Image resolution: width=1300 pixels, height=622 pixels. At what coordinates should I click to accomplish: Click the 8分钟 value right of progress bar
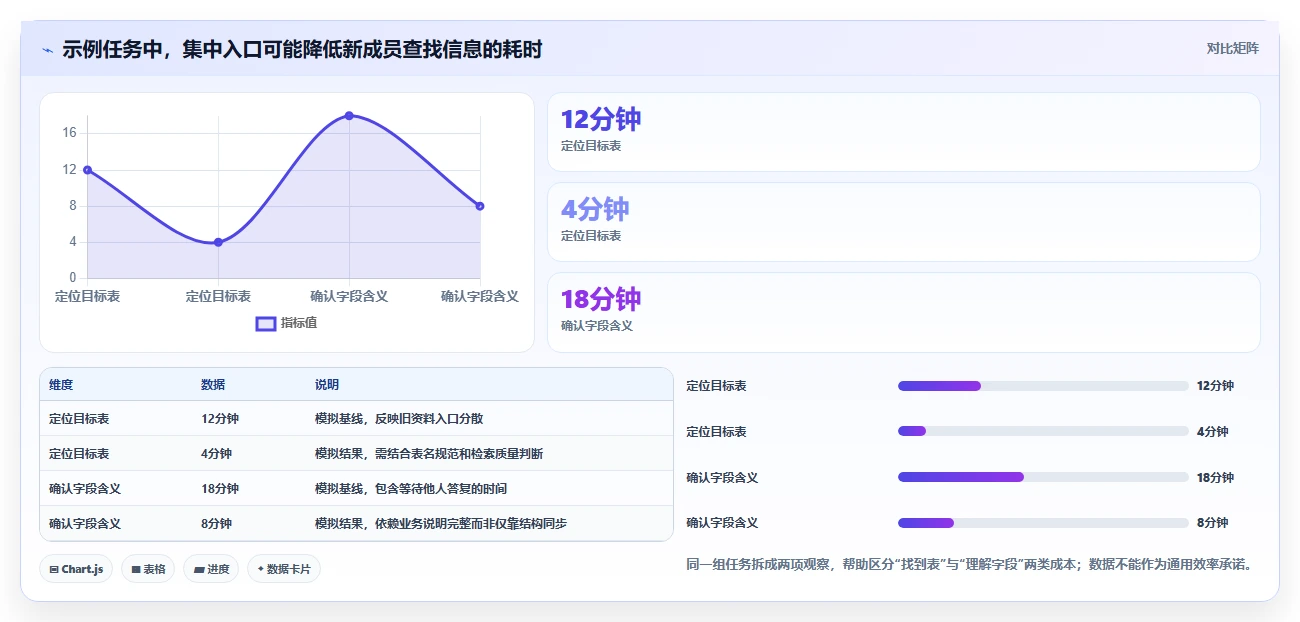tap(1212, 523)
